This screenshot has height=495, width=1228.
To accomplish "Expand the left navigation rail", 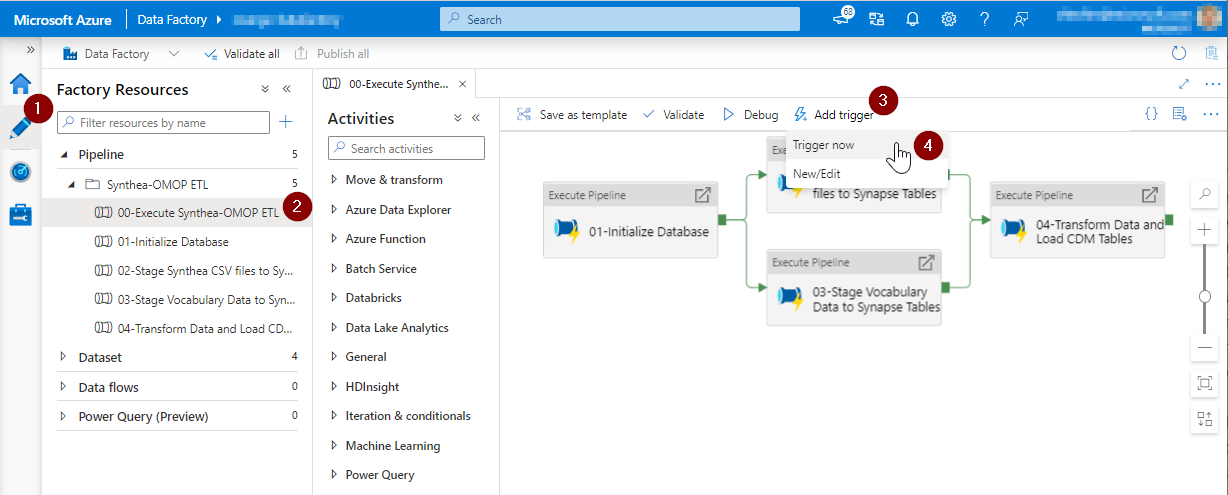I will (x=30, y=50).
